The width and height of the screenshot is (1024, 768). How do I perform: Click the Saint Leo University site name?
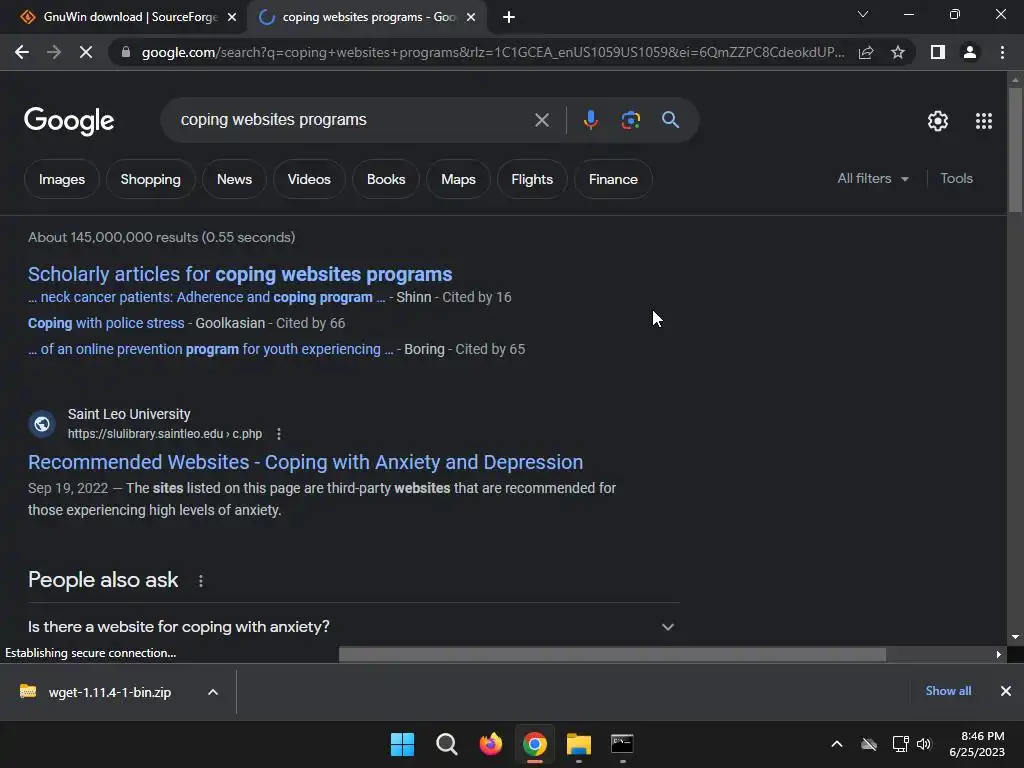129,414
